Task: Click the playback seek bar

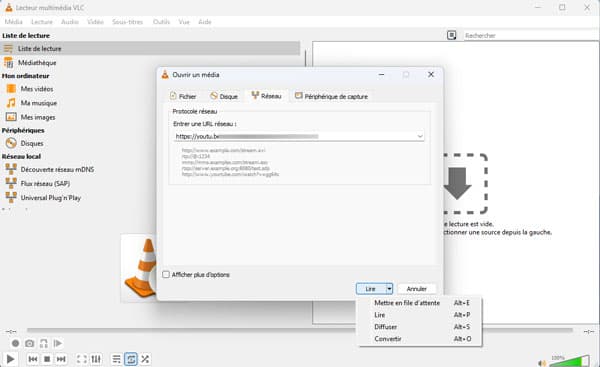Action: point(300,330)
